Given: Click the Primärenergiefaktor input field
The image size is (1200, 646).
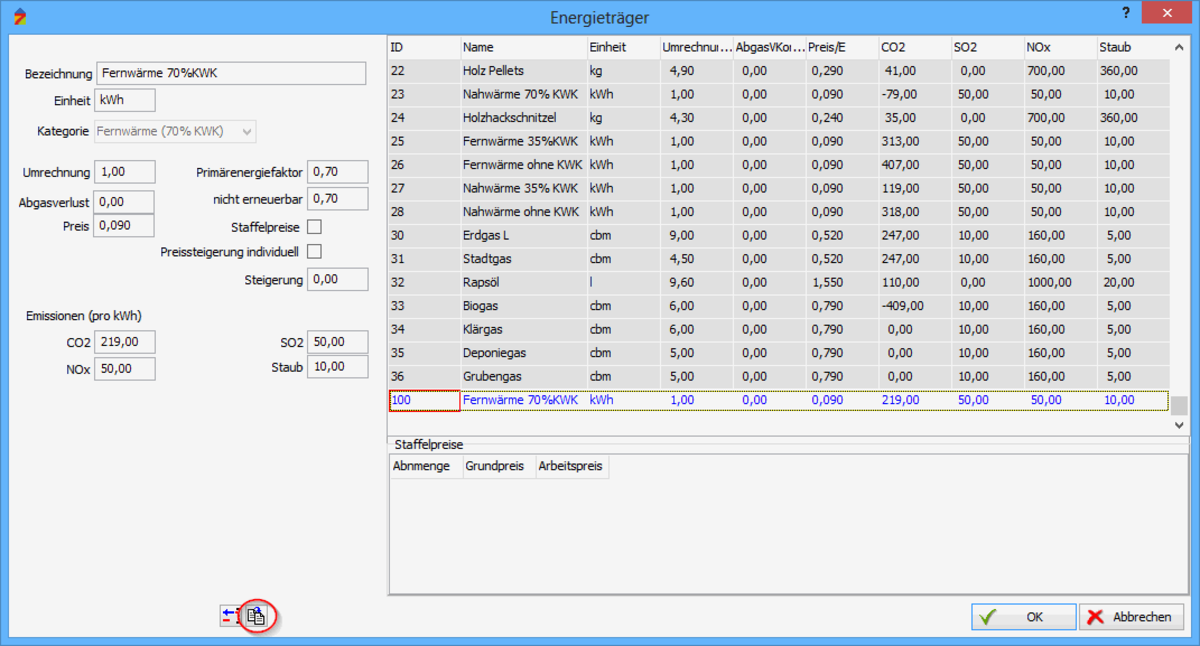Looking at the screenshot, I should 337,173.
